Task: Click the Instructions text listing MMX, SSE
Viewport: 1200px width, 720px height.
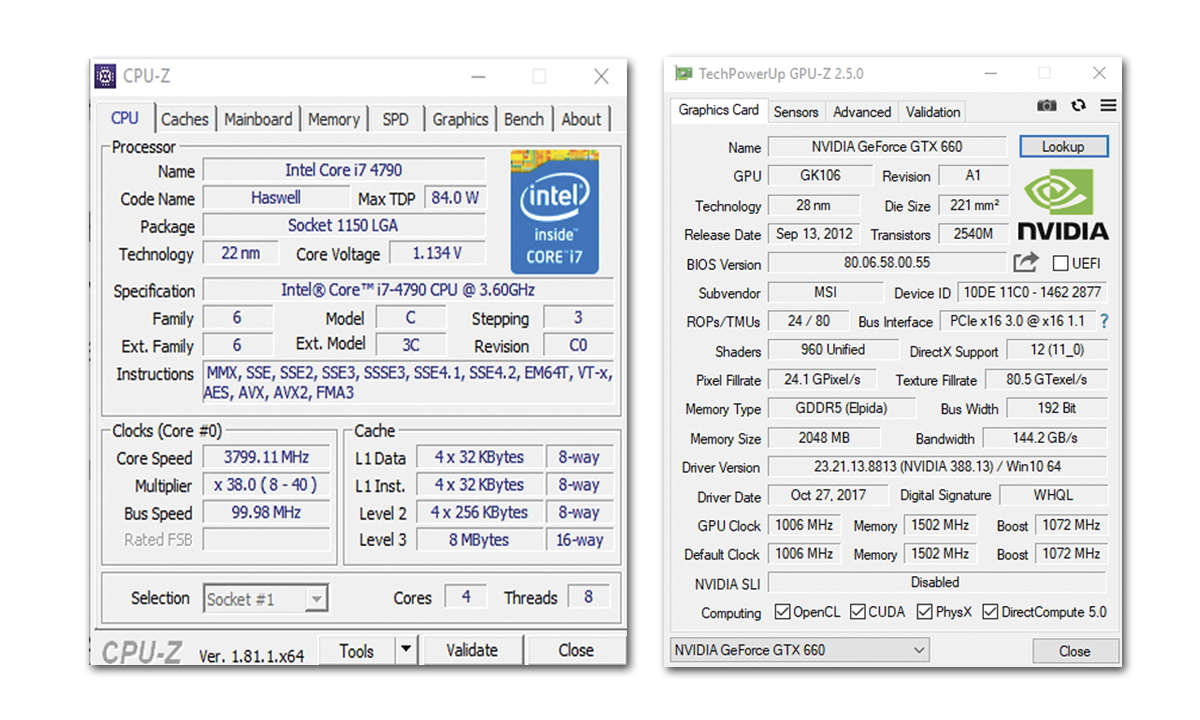Action: [408, 383]
